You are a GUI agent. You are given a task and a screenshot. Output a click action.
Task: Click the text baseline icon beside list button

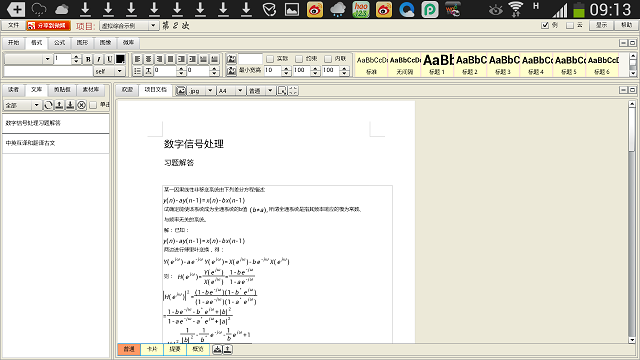149,71
